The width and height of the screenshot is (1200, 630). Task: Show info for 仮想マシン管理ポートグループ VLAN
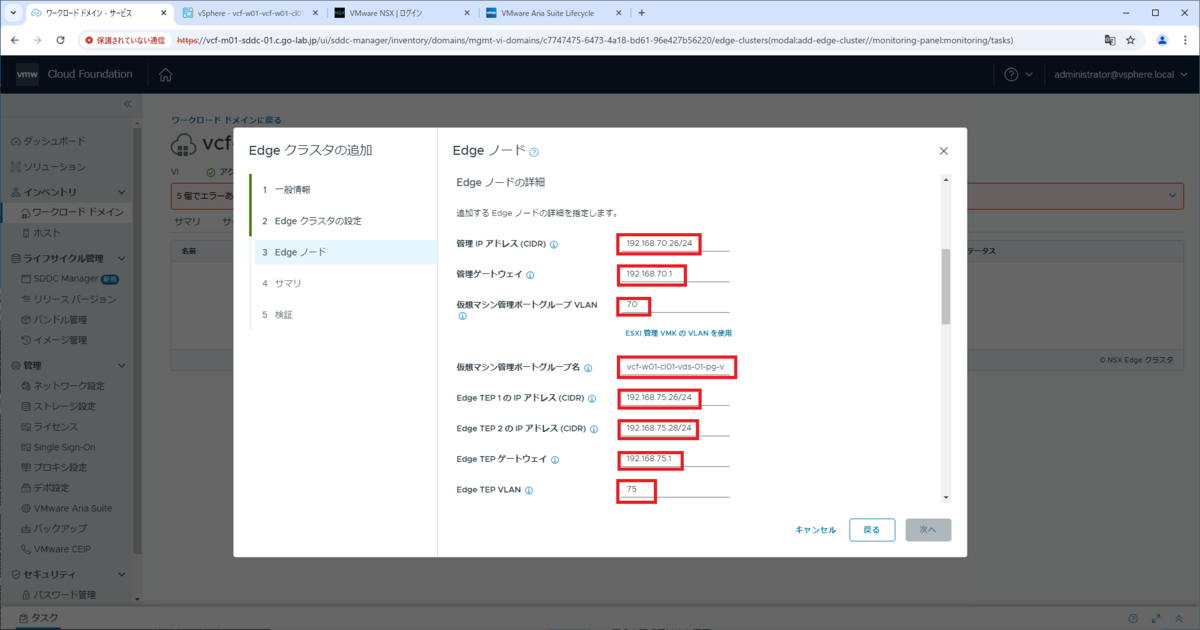point(462,316)
